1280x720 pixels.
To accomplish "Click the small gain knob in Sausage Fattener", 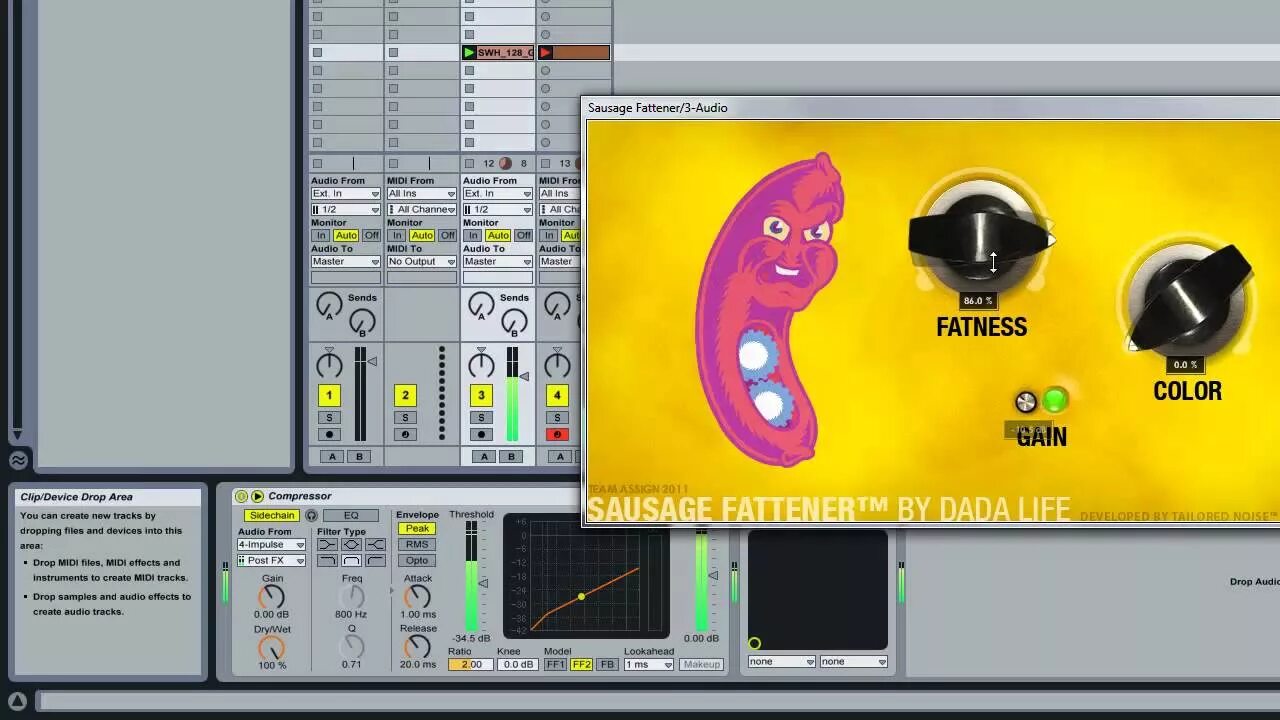I will 1026,402.
